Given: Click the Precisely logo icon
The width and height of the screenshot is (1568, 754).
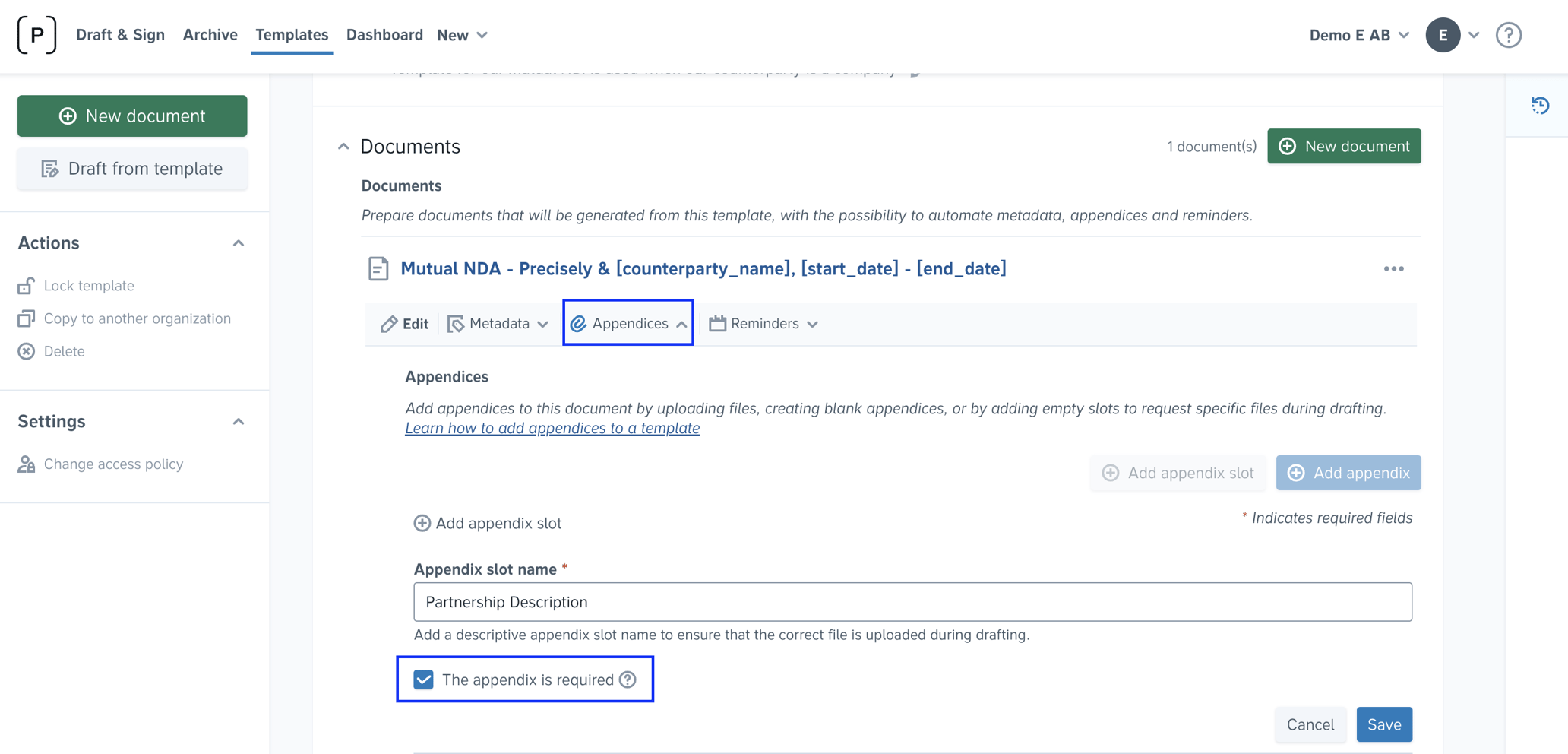Looking at the screenshot, I should pos(36,34).
